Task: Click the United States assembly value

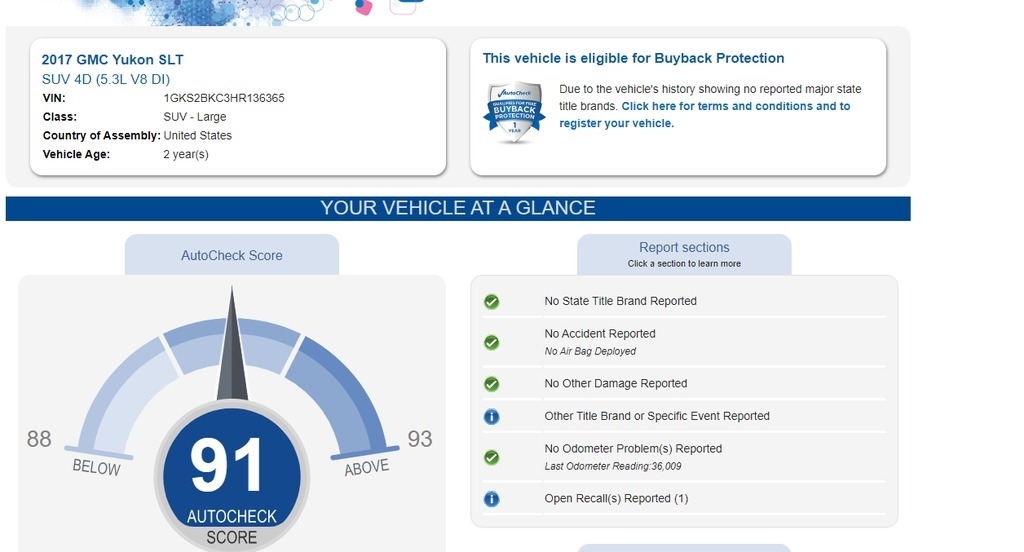Action: [197, 135]
